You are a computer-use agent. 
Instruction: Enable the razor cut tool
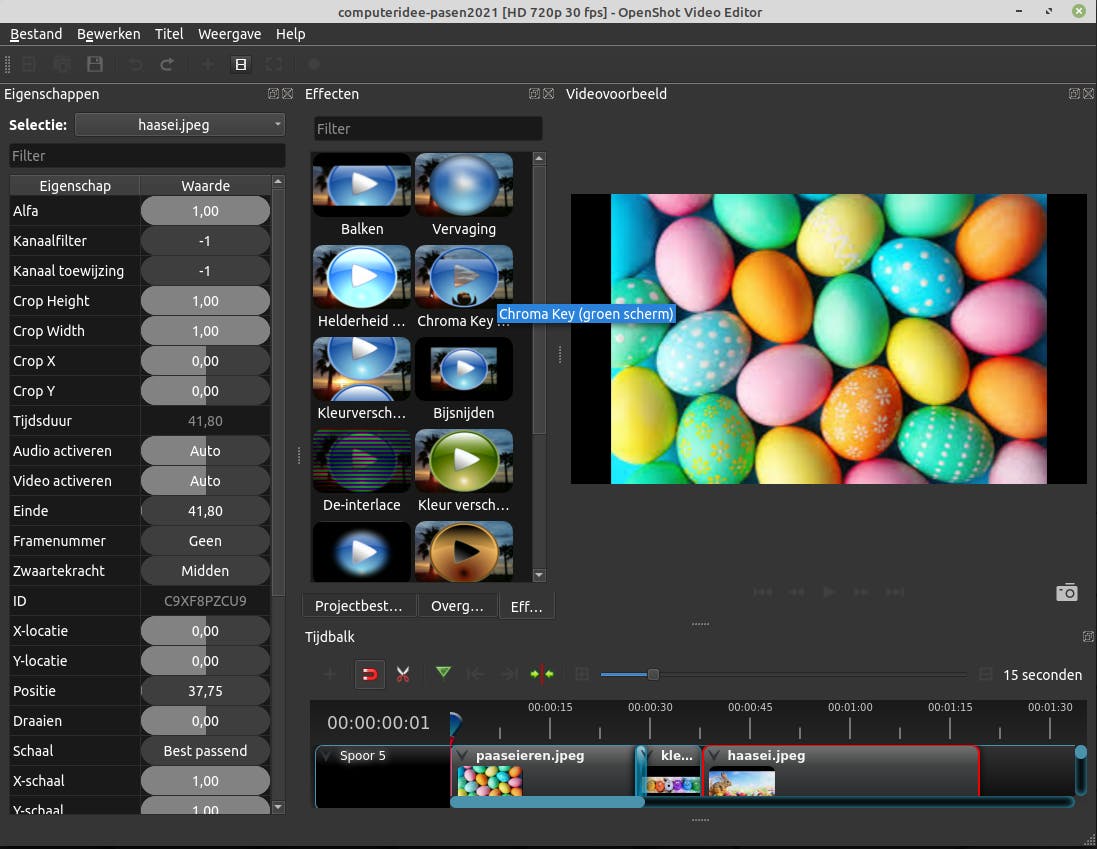coord(403,674)
